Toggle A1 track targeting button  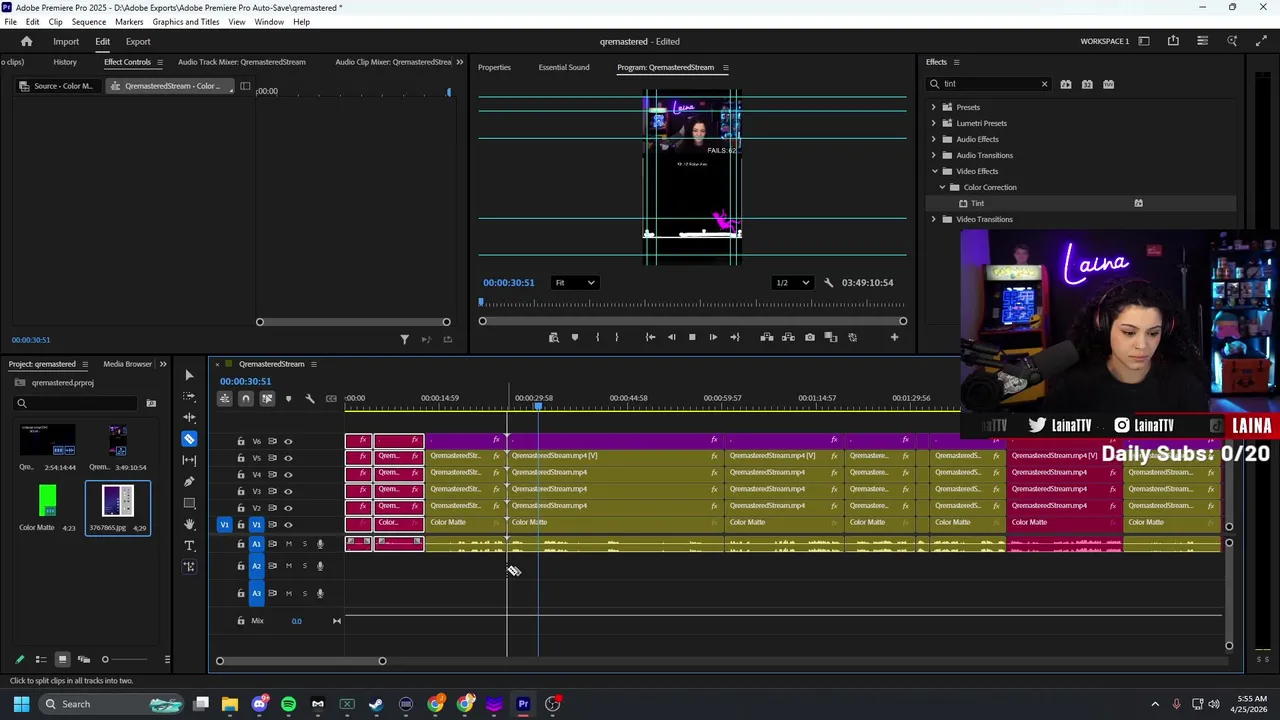pos(256,544)
